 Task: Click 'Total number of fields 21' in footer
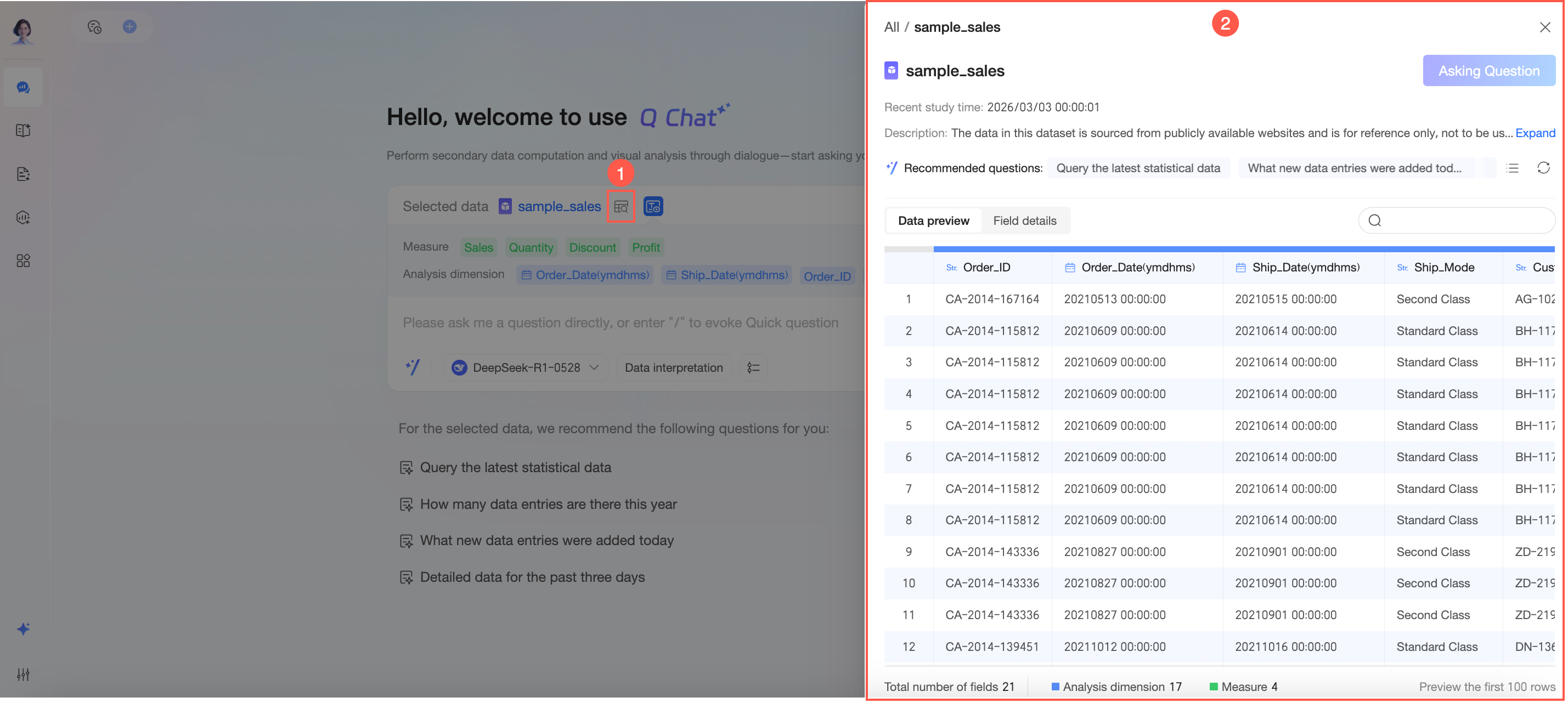click(x=949, y=687)
